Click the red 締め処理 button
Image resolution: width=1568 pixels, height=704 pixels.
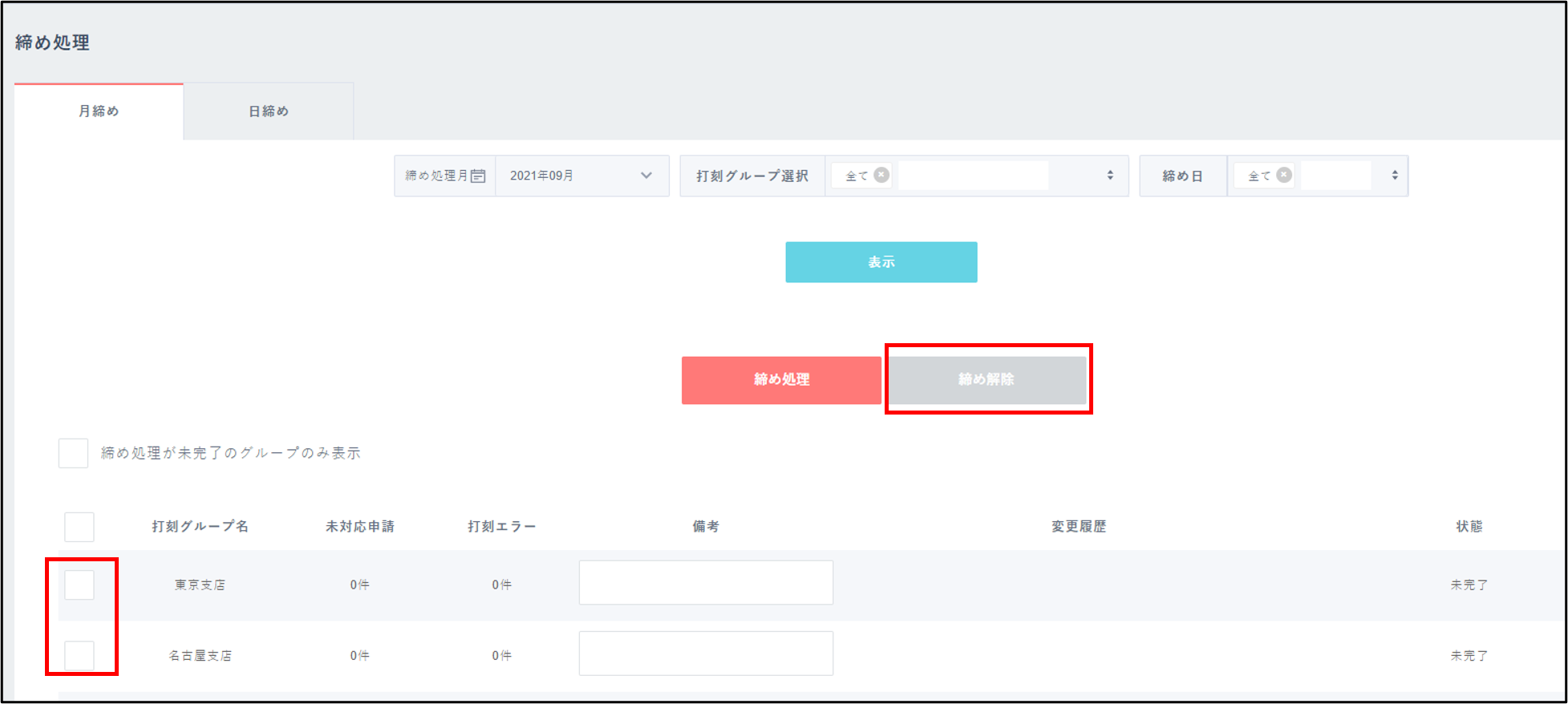coord(781,380)
